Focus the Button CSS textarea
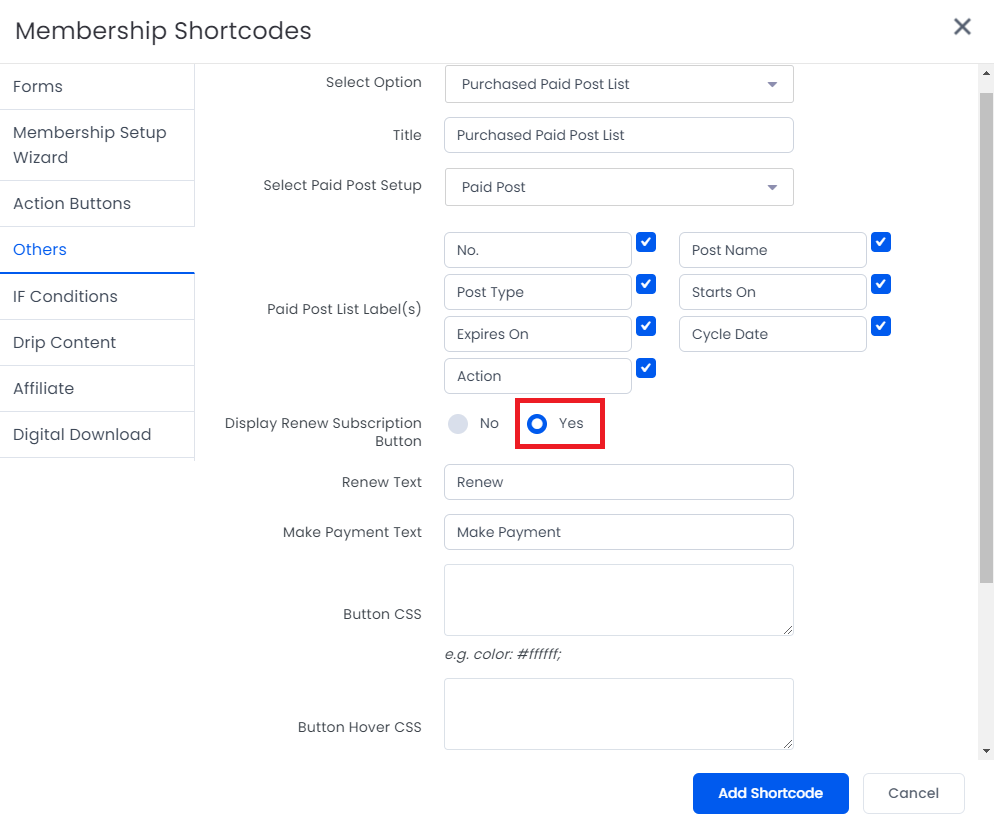This screenshot has width=994, height=825. (x=619, y=600)
